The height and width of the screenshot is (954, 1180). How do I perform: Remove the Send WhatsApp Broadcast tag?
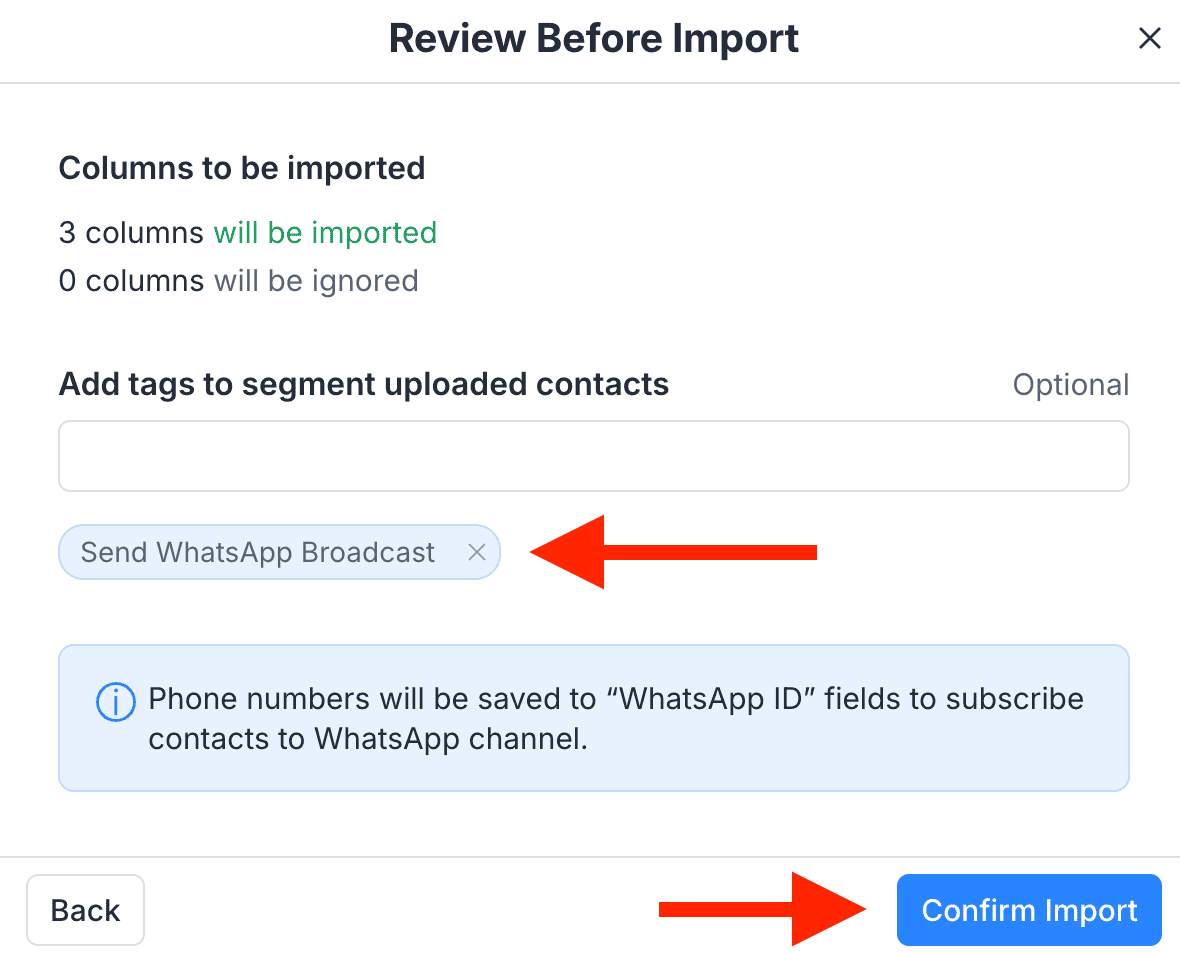[477, 552]
